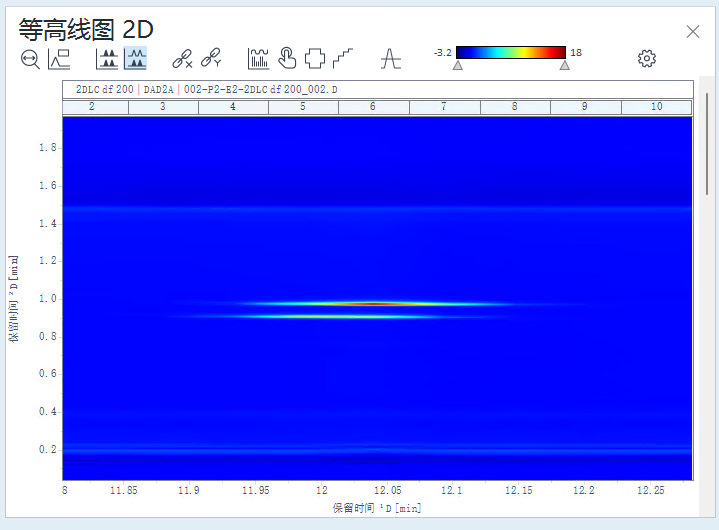Select cut segment 10 in header
Image resolution: width=719 pixels, height=530 pixels.
coord(657,107)
